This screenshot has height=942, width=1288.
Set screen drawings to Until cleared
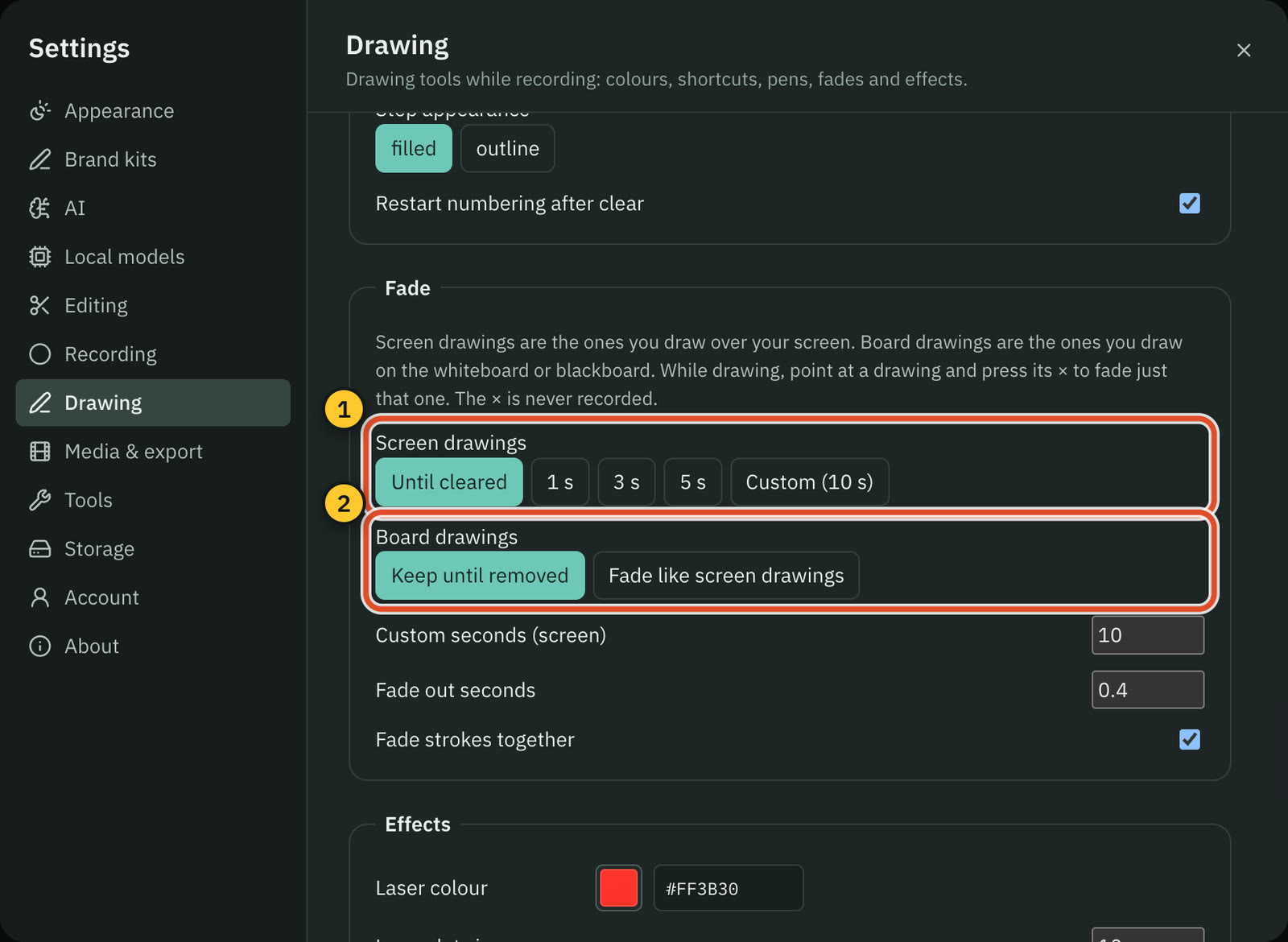449,482
